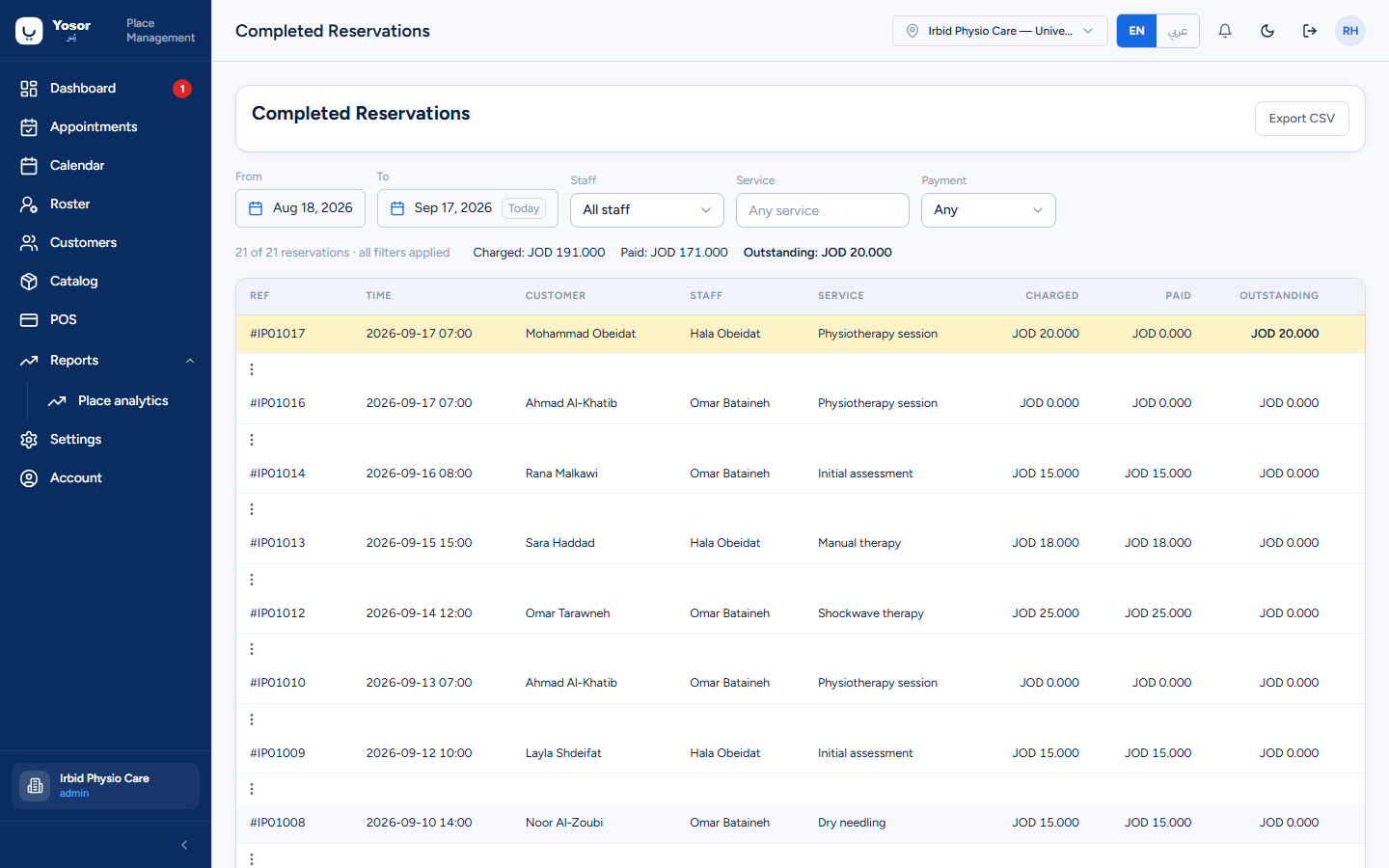Open row menu for #IP01010
Image resolution: width=1389 pixels, height=868 pixels.
tap(252, 719)
